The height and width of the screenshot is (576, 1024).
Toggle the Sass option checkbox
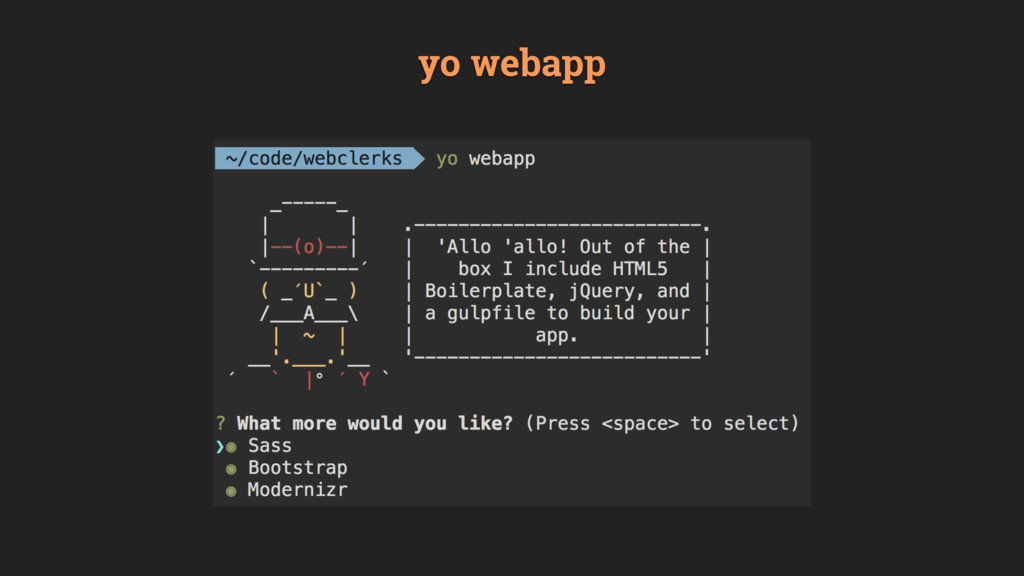pos(231,447)
